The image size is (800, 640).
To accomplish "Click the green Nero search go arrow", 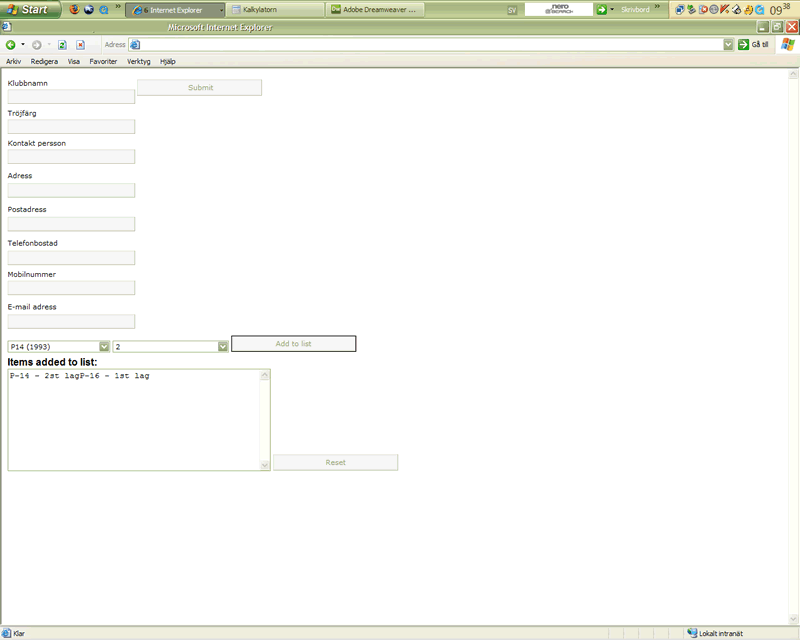I will pyautogui.click(x=602, y=9).
